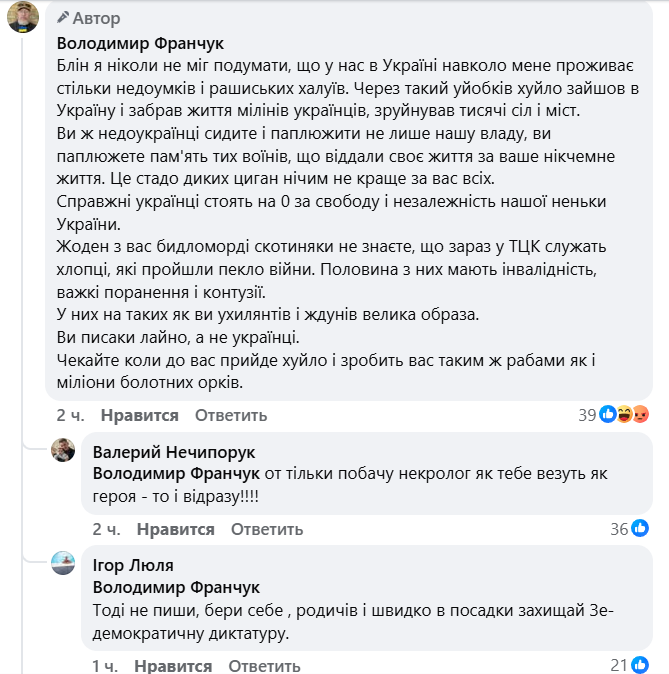Open the blue like reaction icon beside count 39

point(608,415)
